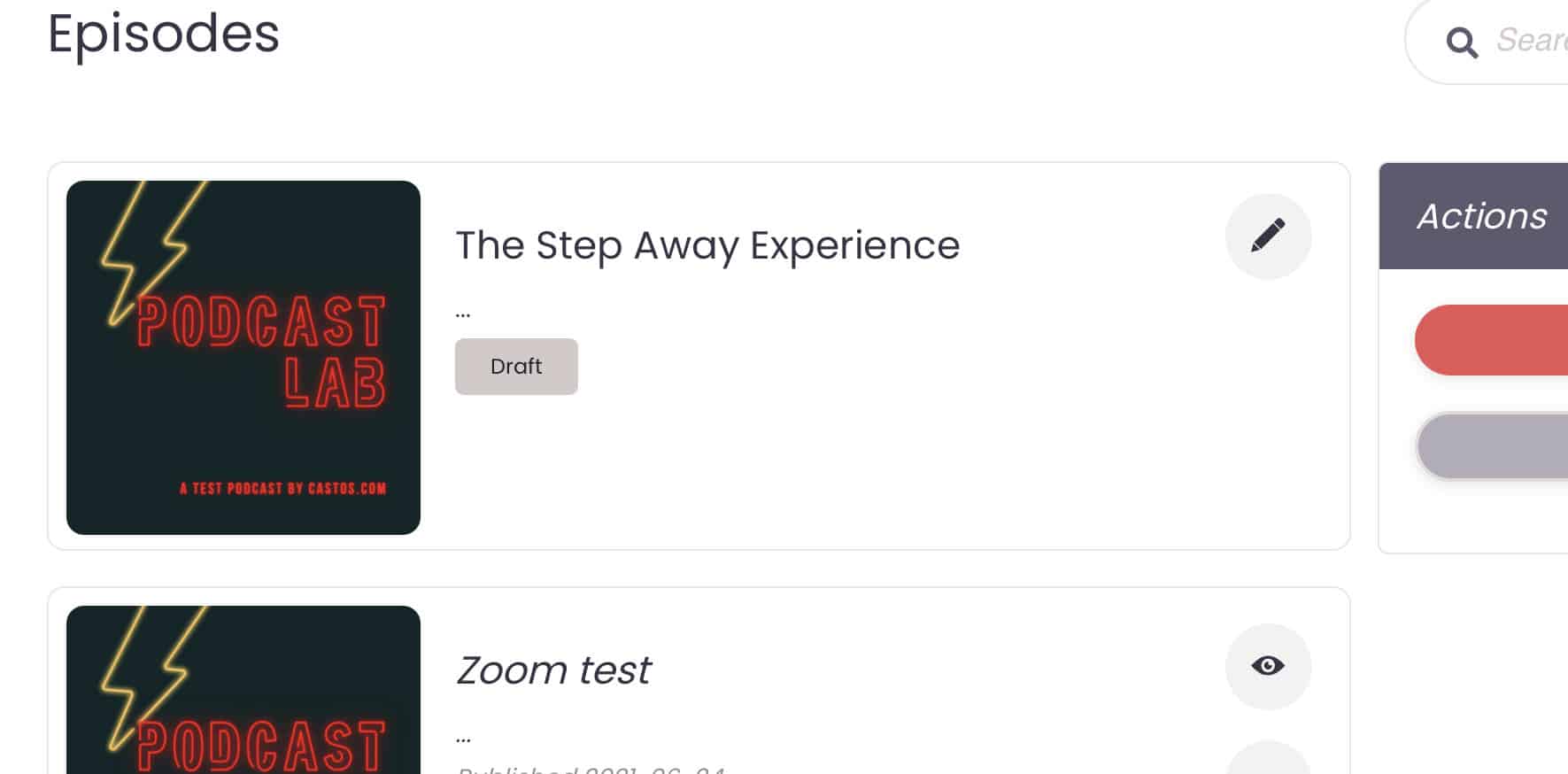The image size is (1568, 774).
Task: Click the Draft status badge
Action: click(516, 367)
